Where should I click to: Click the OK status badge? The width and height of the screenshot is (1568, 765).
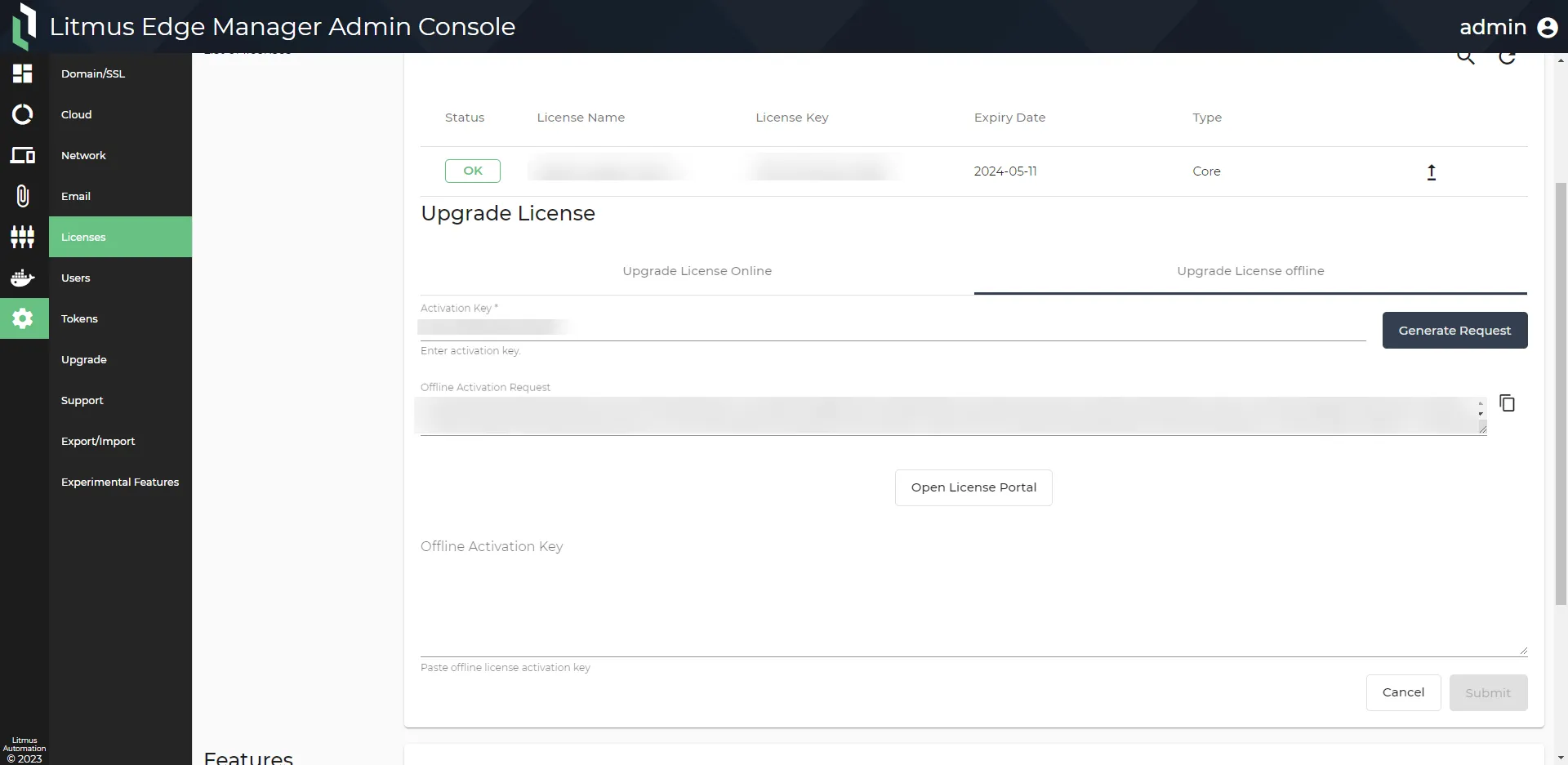click(473, 171)
